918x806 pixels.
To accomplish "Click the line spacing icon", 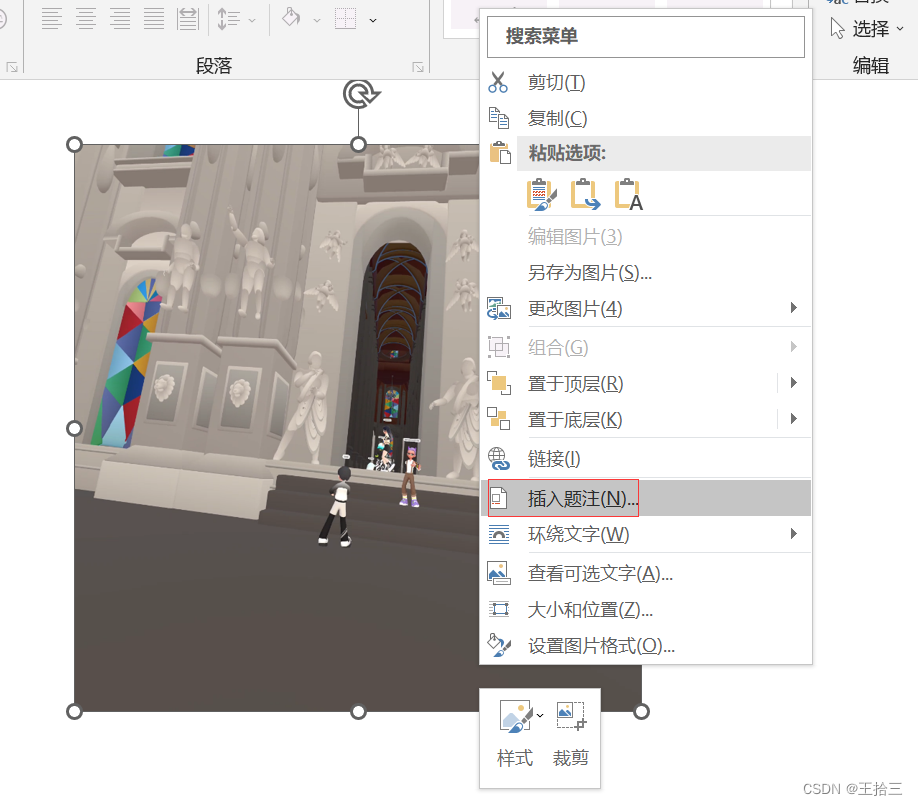I will click(229, 19).
